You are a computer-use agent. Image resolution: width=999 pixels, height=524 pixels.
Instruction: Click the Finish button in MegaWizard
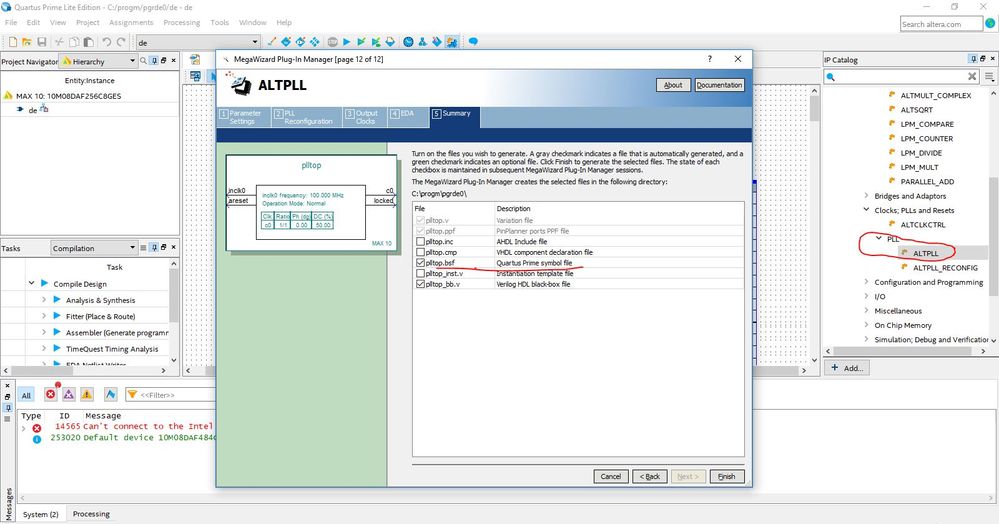point(727,476)
